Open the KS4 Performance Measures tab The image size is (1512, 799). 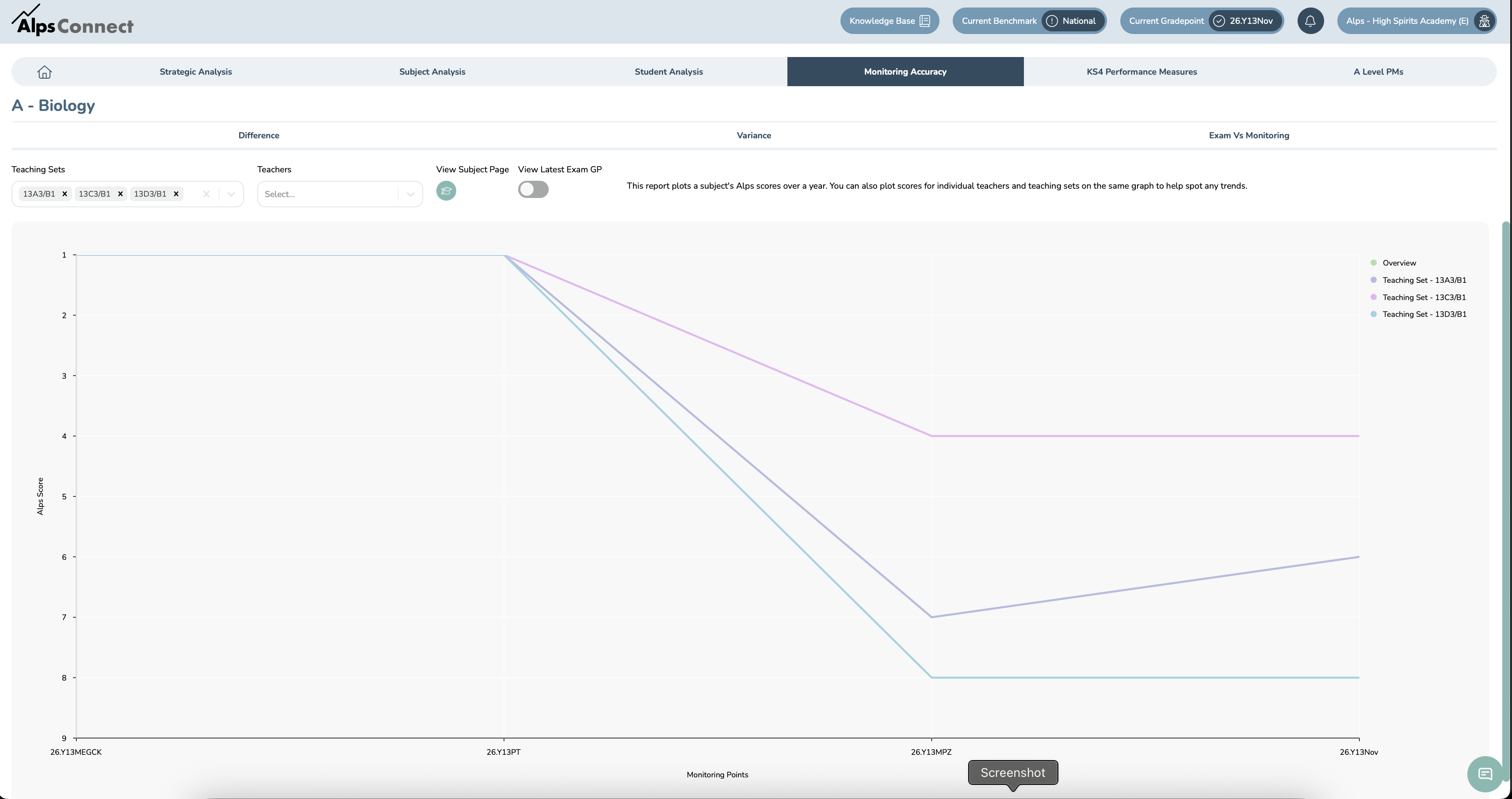(x=1142, y=72)
